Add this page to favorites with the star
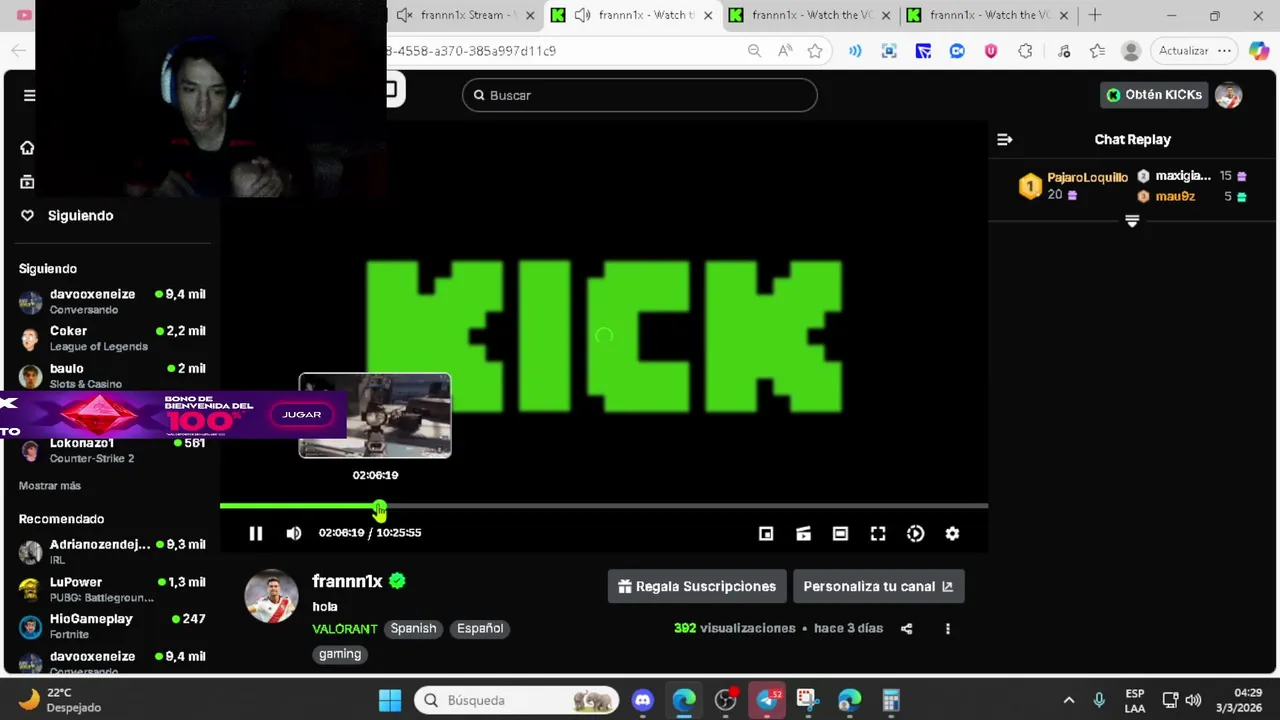Image resolution: width=1280 pixels, height=720 pixels. tap(815, 51)
